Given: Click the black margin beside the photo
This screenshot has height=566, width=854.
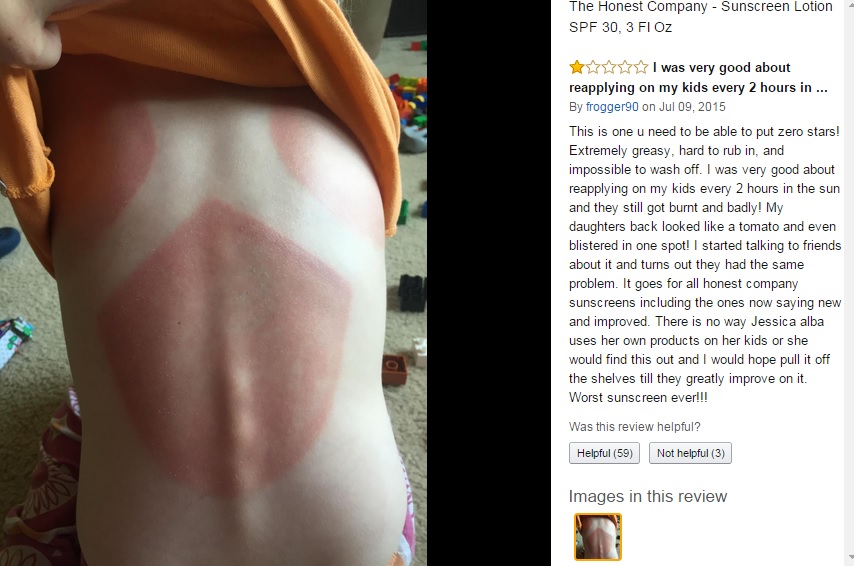Looking at the screenshot, I should (x=489, y=283).
